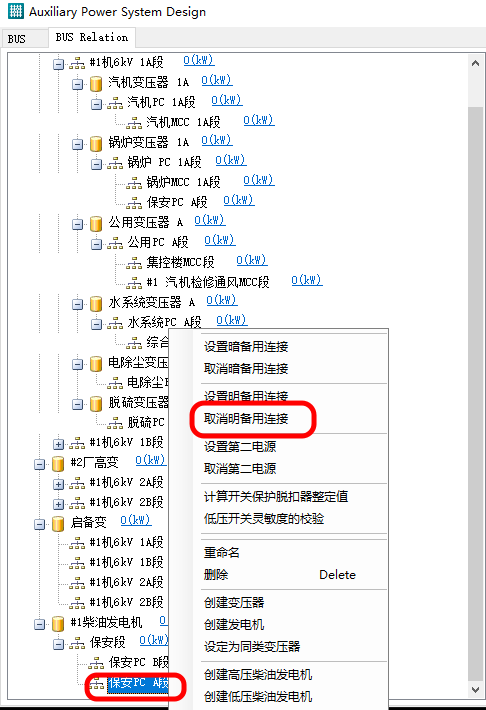Click the 启备变 transformer icon
This screenshot has width=486, height=710.
pos(58,524)
